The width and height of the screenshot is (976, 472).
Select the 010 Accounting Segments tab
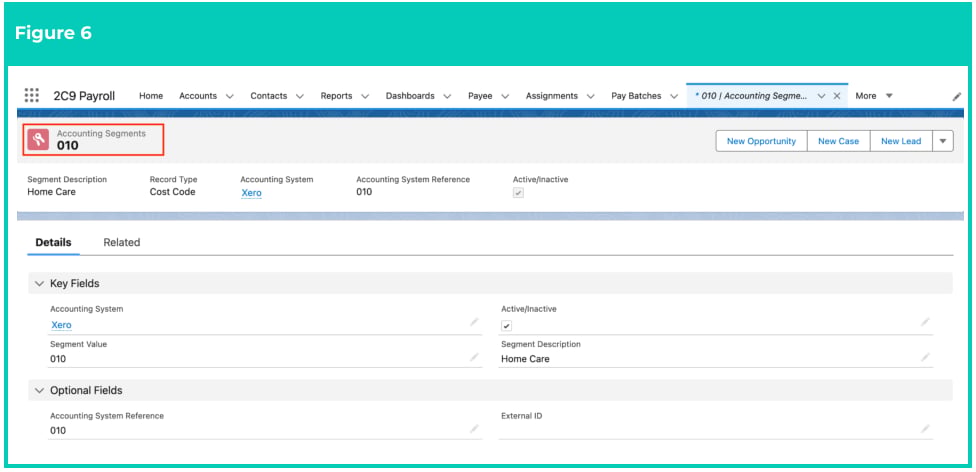coord(751,96)
